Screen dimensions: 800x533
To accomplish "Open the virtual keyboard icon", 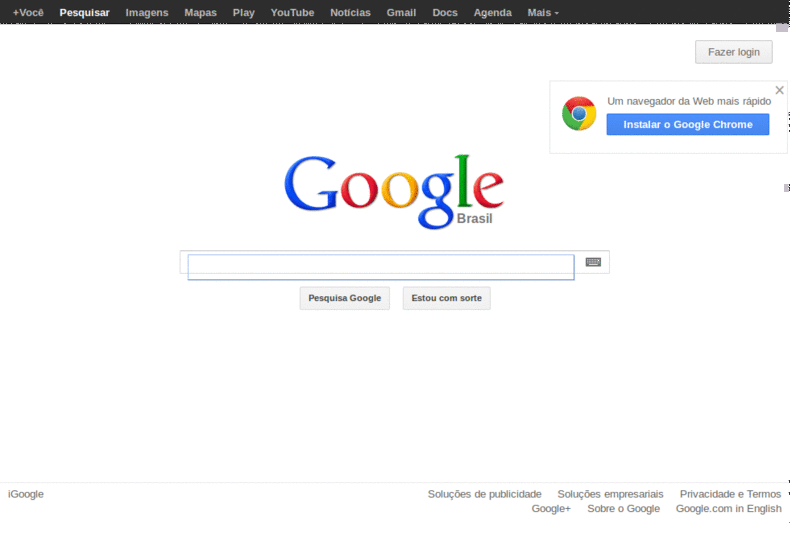I will click(593, 262).
